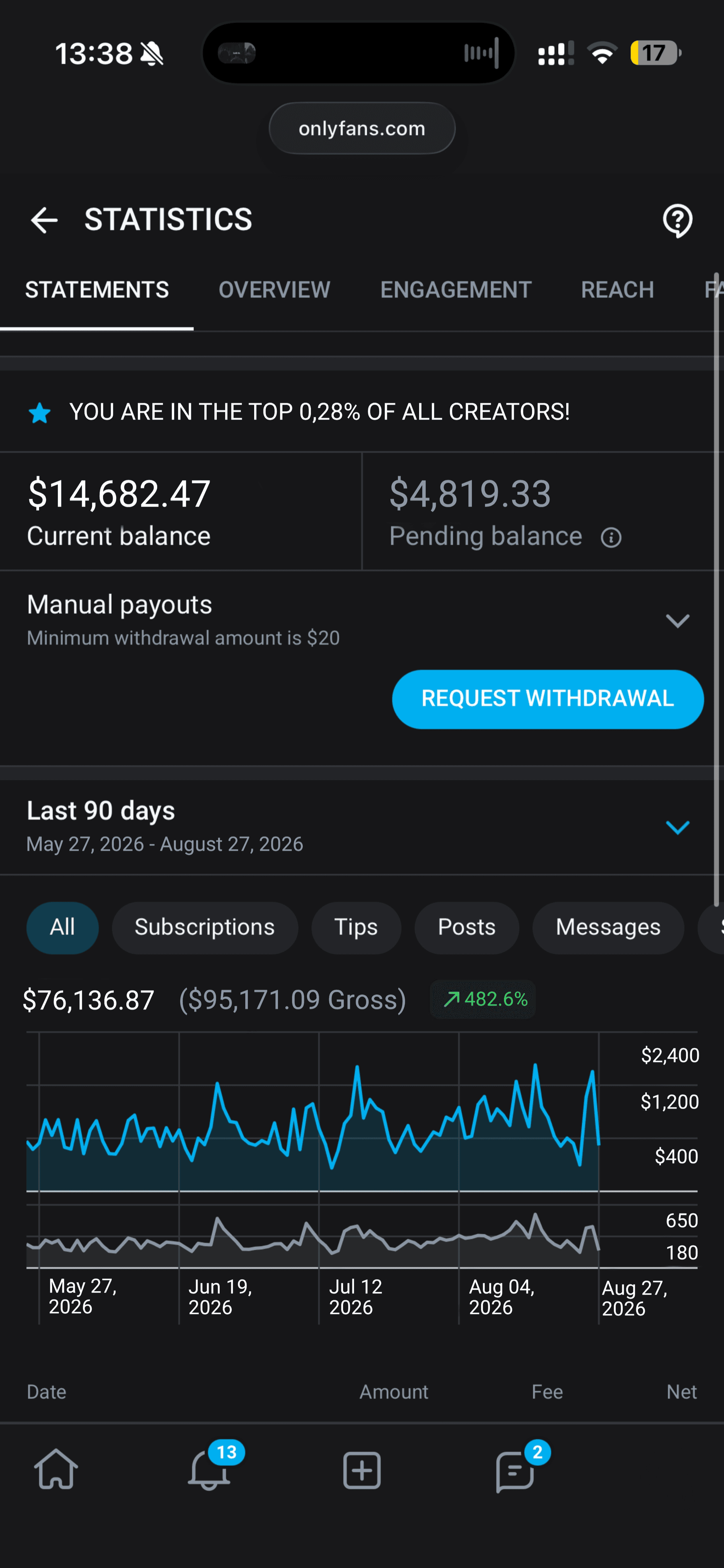This screenshot has height=1568, width=724.
Task: Tap the Jul 12 2026 chart date label
Action: [x=356, y=1297]
